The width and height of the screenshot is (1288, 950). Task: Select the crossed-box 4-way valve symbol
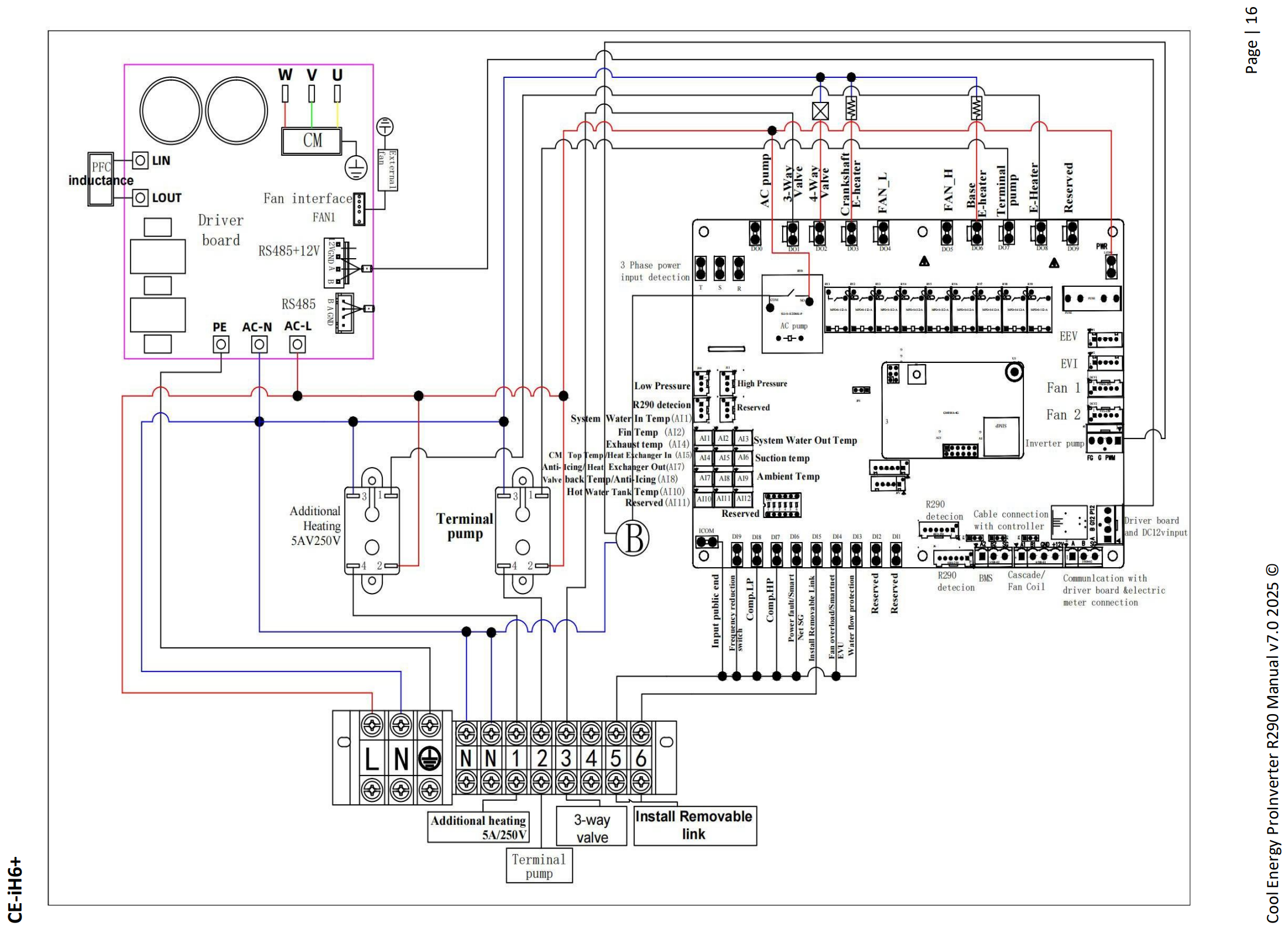(820, 111)
